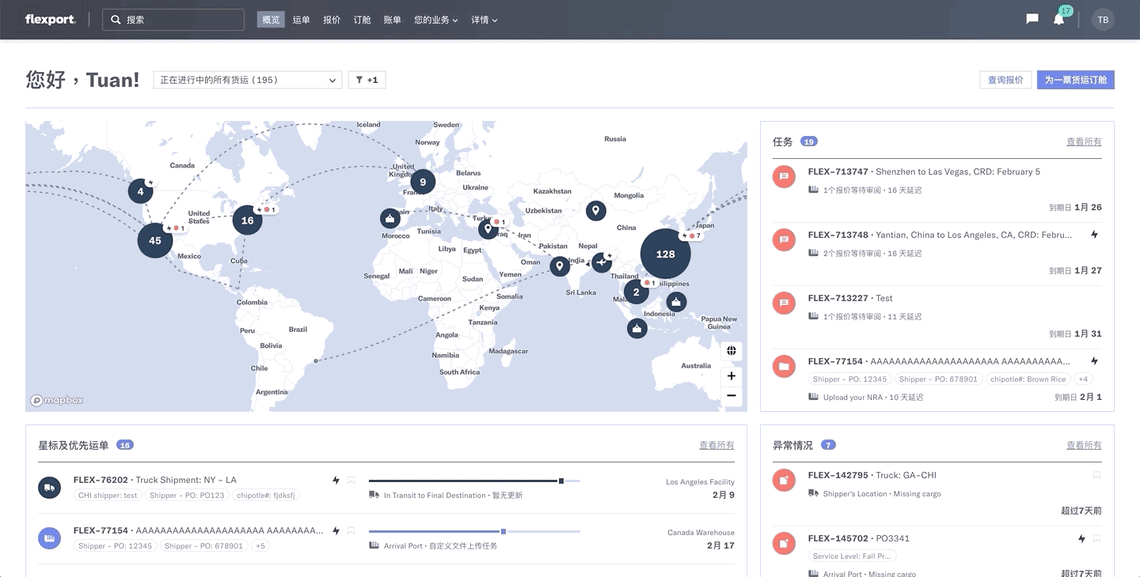Open the TB user avatar menu
Screen dimensions: 1140x577
coord(1103,20)
